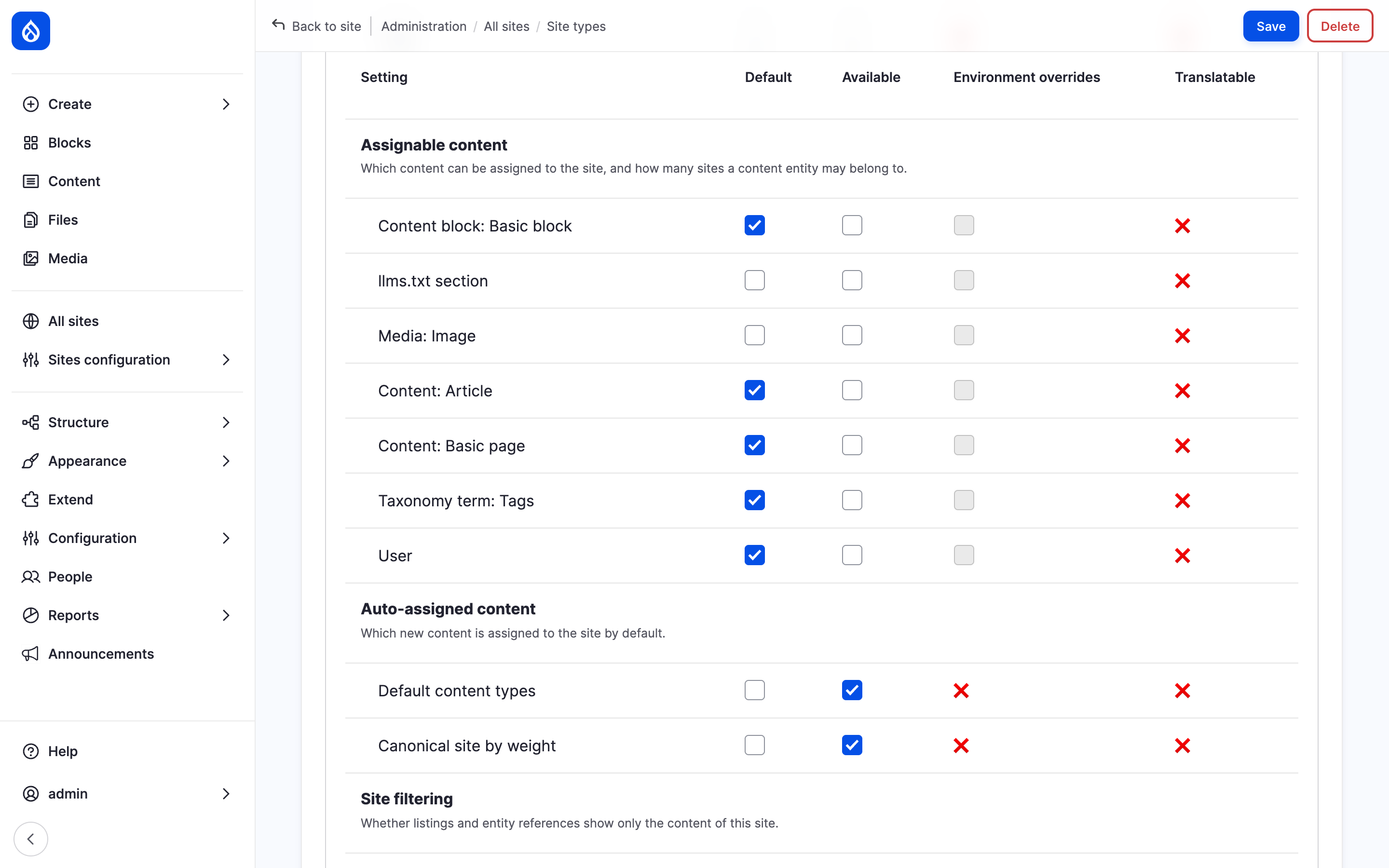
Task: Expand the admin account submenu chevron
Action: point(226,793)
